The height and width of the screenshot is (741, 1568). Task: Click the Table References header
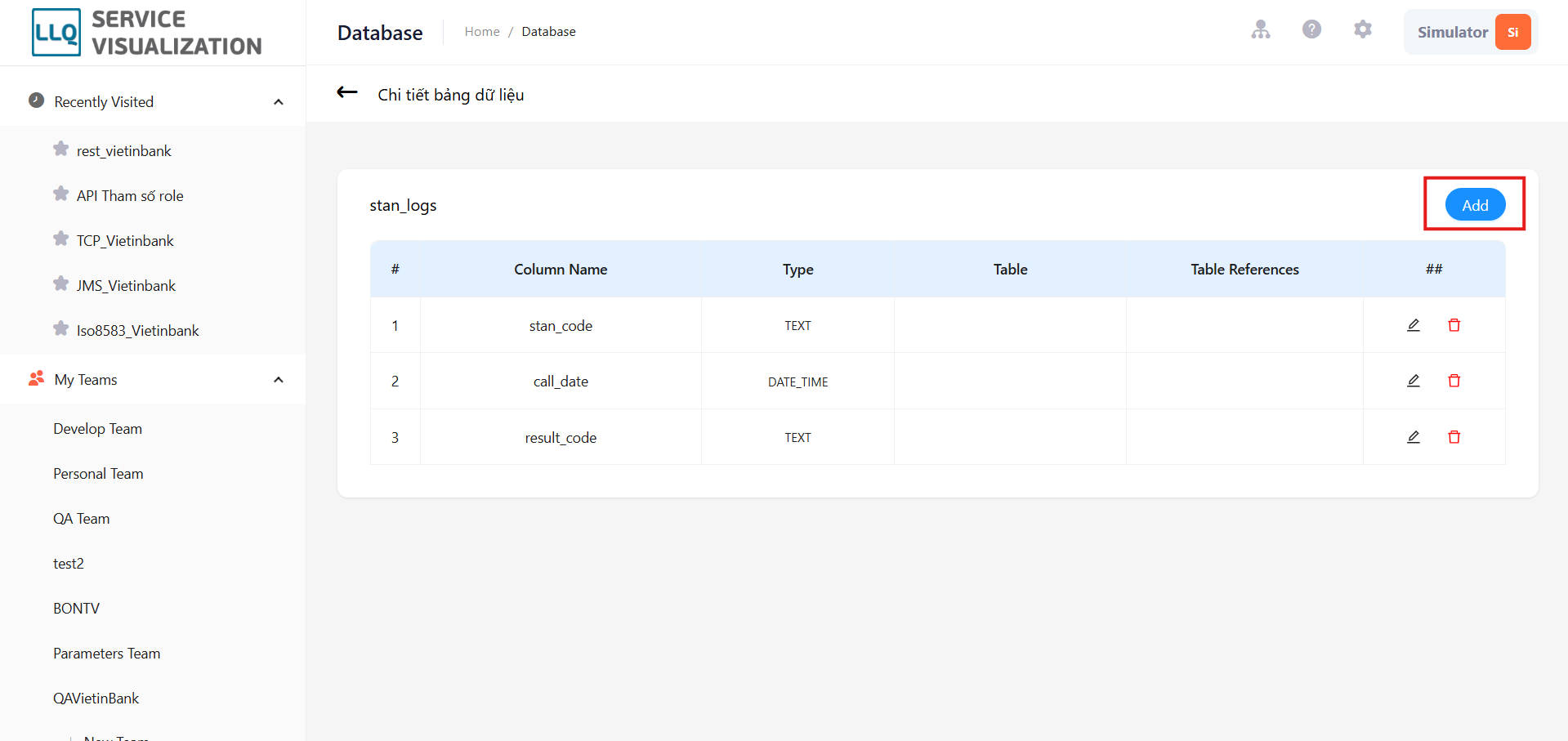click(1244, 270)
